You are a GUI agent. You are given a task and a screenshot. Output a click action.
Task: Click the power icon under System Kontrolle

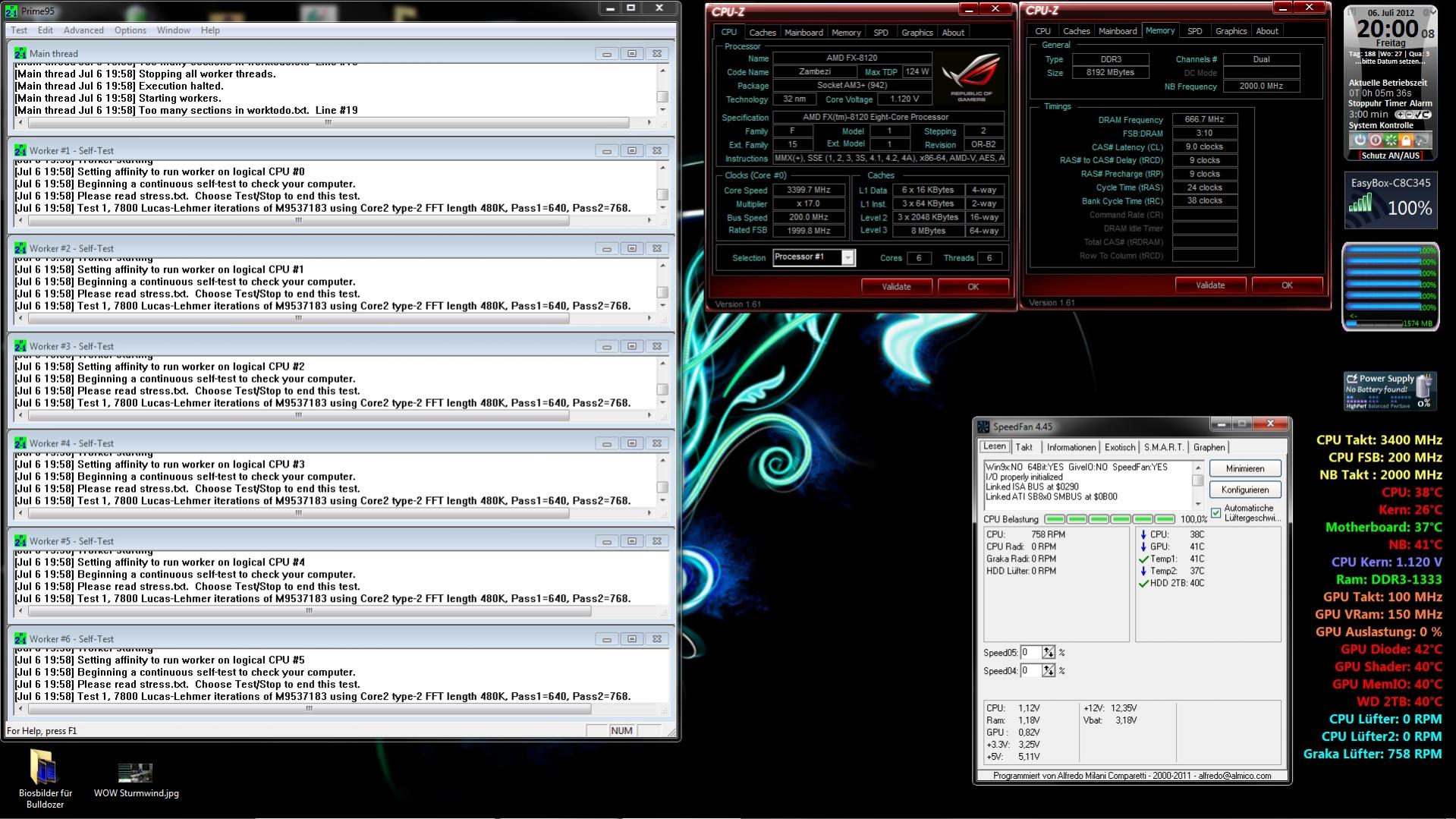[x=1360, y=140]
